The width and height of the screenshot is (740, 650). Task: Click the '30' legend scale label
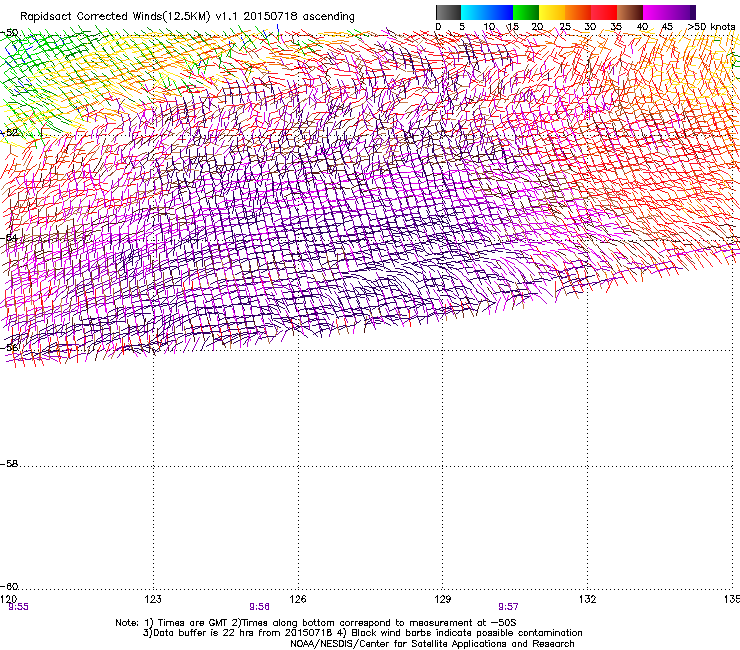click(x=590, y=27)
